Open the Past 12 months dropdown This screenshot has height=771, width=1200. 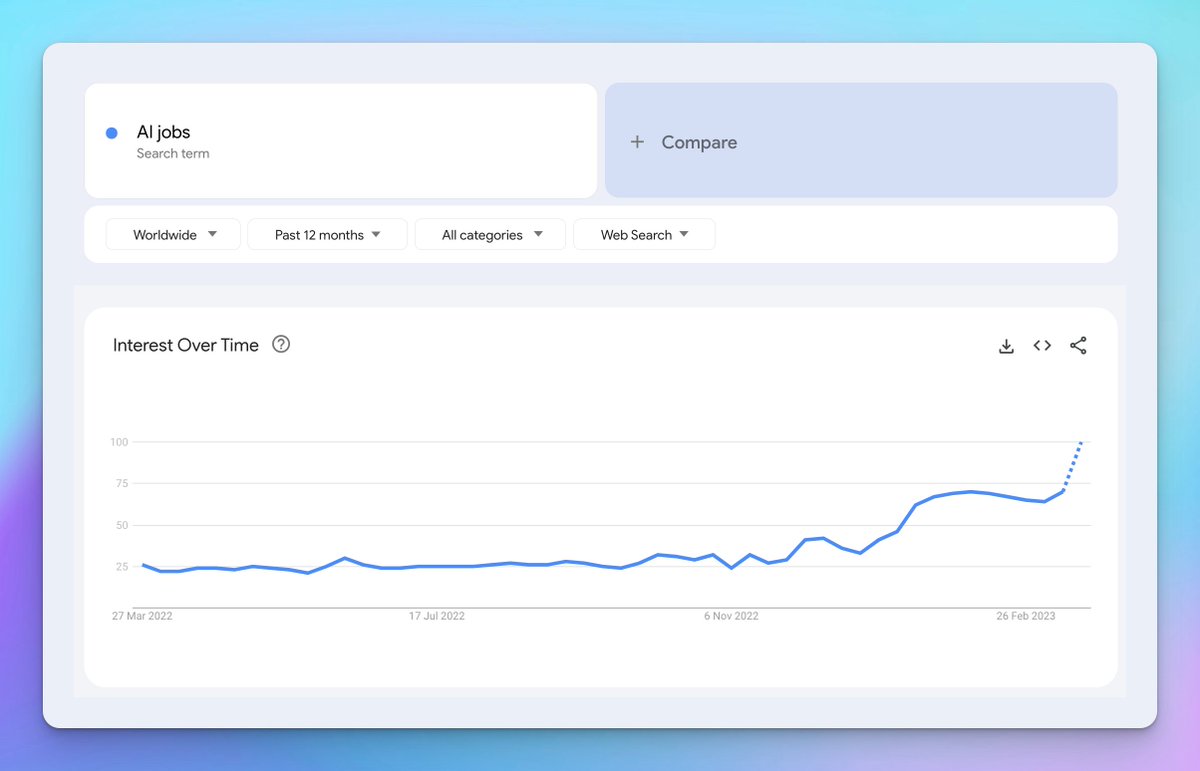pos(327,234)
